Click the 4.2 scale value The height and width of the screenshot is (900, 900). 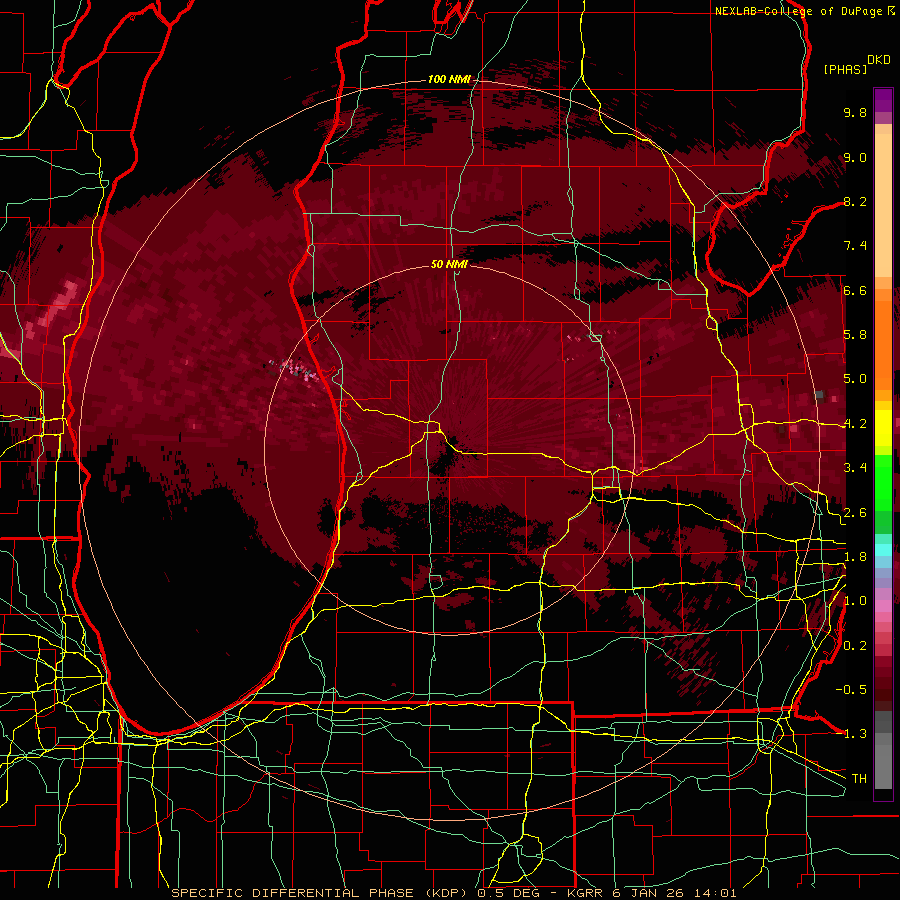(855, 424)
